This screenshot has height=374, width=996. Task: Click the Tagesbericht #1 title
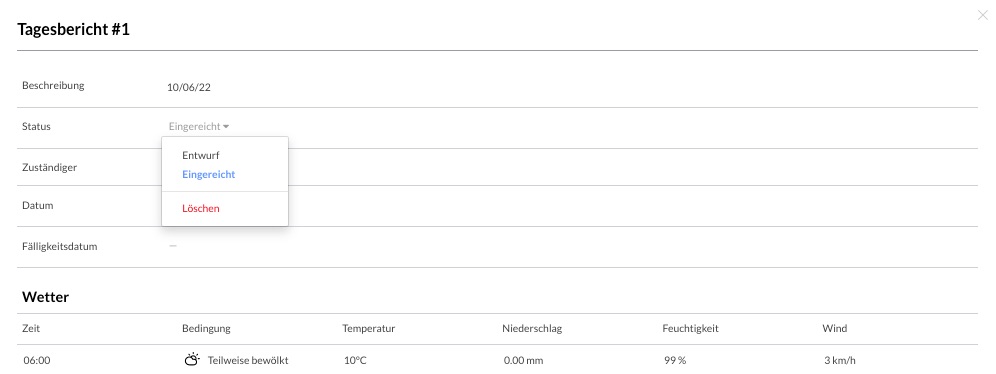click(73, 29)
